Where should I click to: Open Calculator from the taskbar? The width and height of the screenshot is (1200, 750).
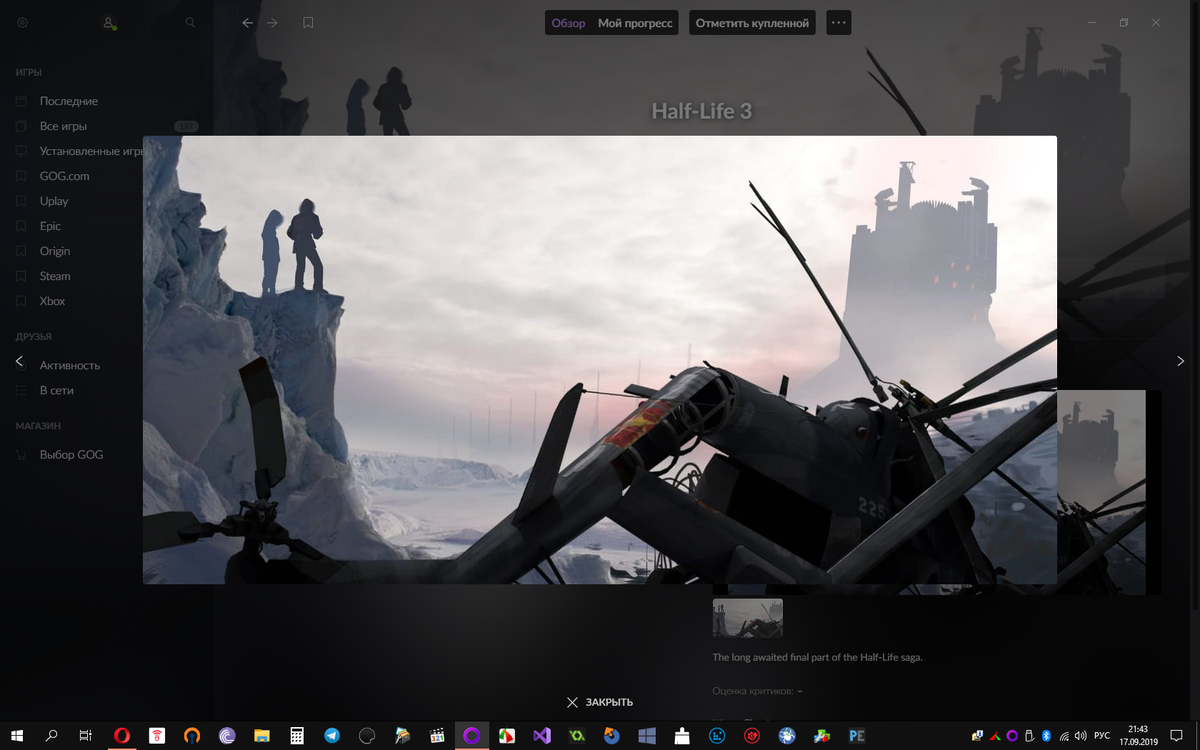tap(297, 736)
